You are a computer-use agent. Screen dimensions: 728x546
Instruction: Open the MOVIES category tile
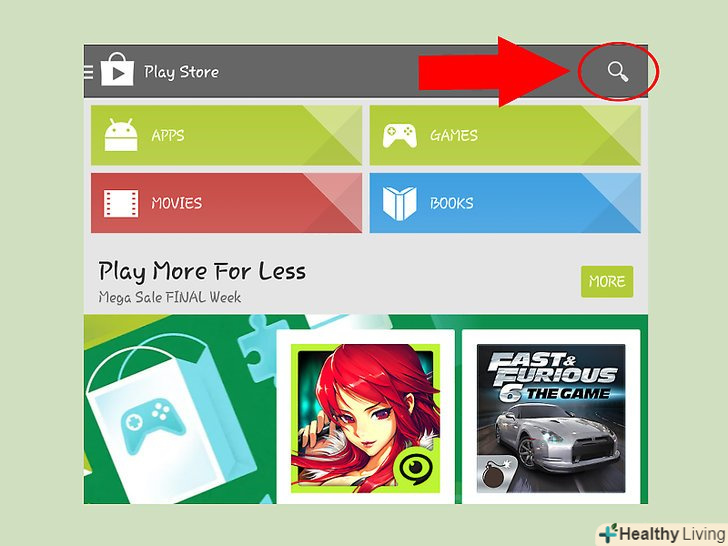pos(226,203)
